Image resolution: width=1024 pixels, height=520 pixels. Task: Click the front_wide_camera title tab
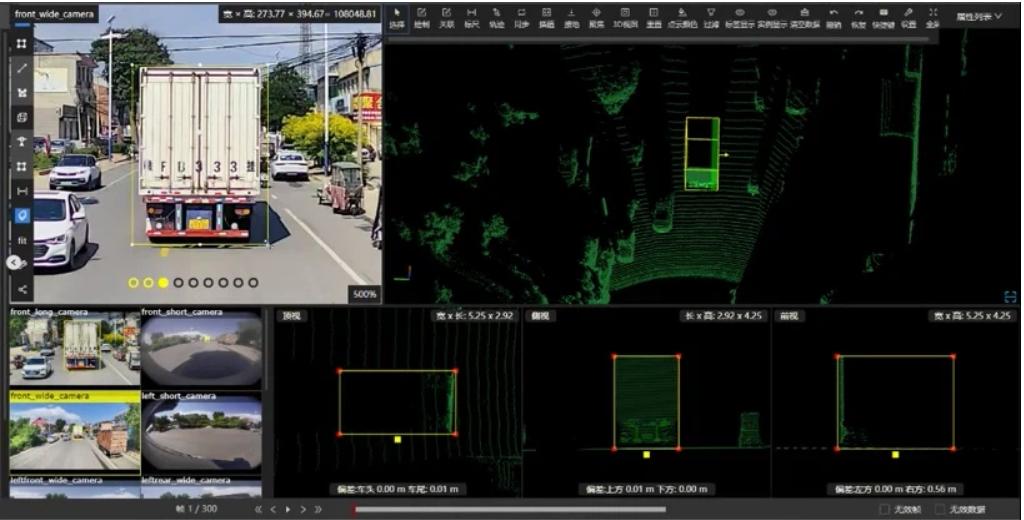click(55, 14)
